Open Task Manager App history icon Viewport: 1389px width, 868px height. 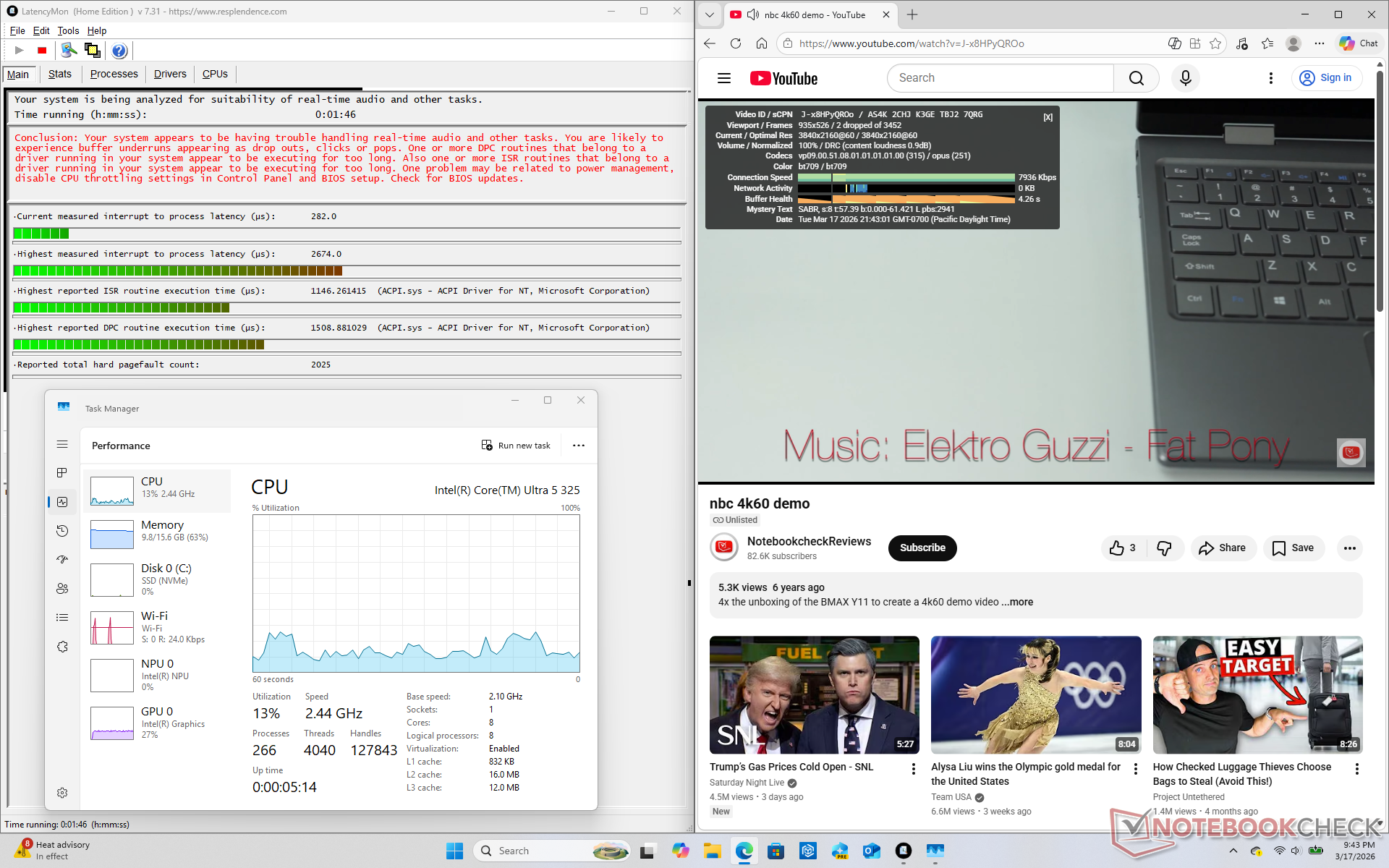coord(62,531)
